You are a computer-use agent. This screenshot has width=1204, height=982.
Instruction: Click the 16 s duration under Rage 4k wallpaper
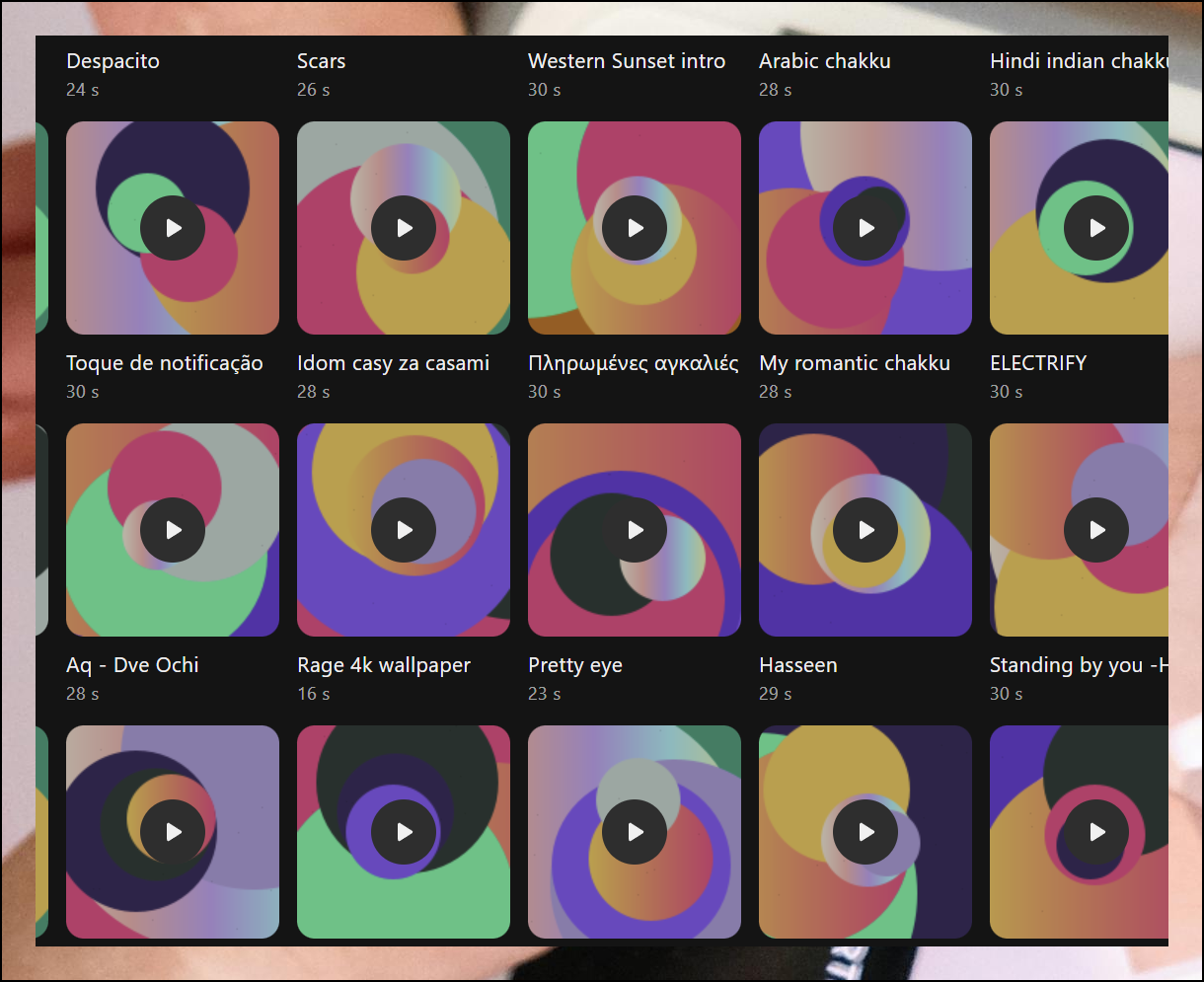pos(314,694)
